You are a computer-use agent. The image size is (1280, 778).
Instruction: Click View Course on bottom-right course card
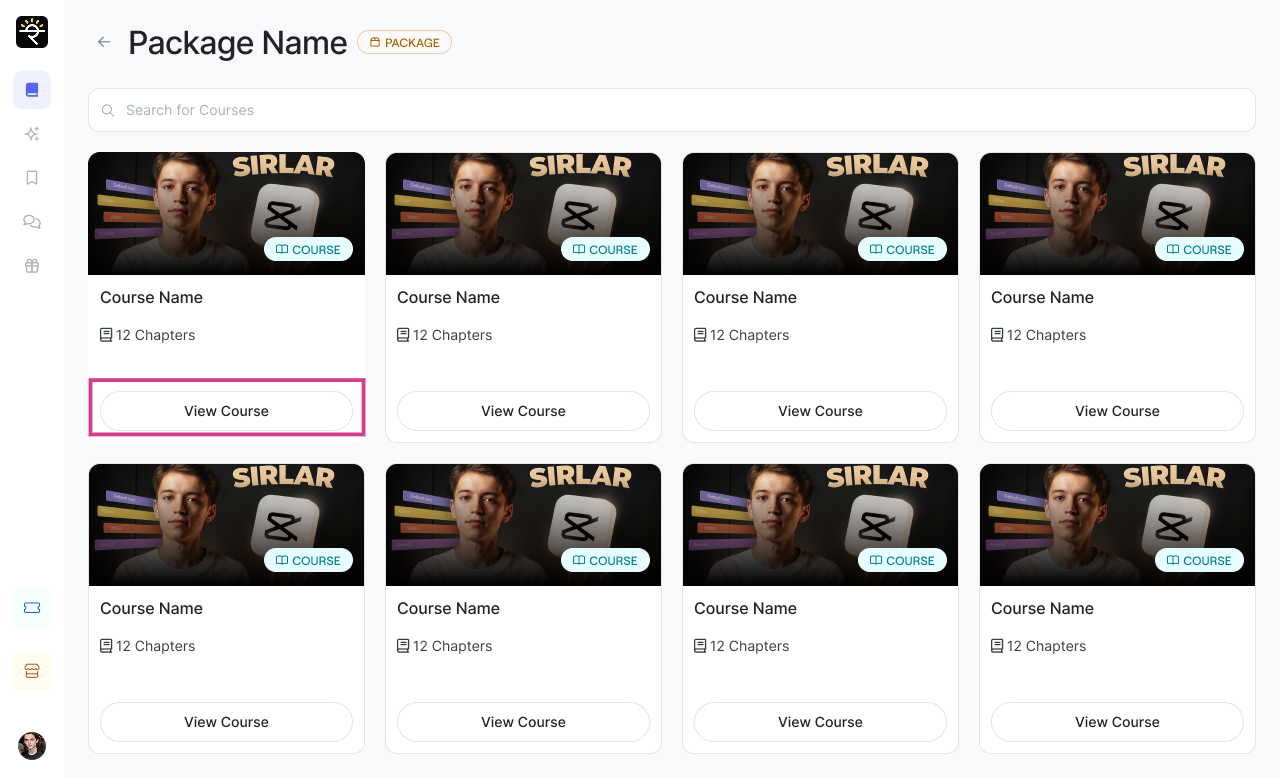click(x=1117, y=722)
